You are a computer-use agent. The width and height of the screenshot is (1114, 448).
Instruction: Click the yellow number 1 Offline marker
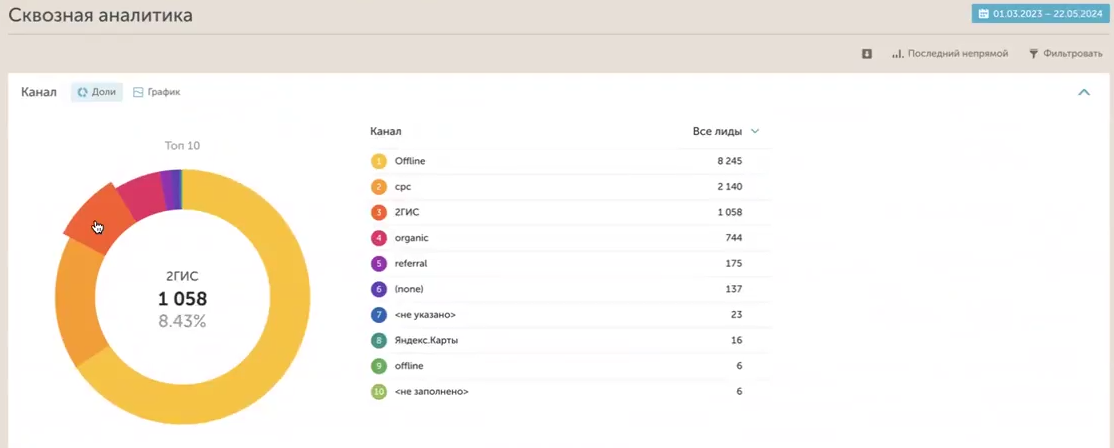(x=379, y=161)
